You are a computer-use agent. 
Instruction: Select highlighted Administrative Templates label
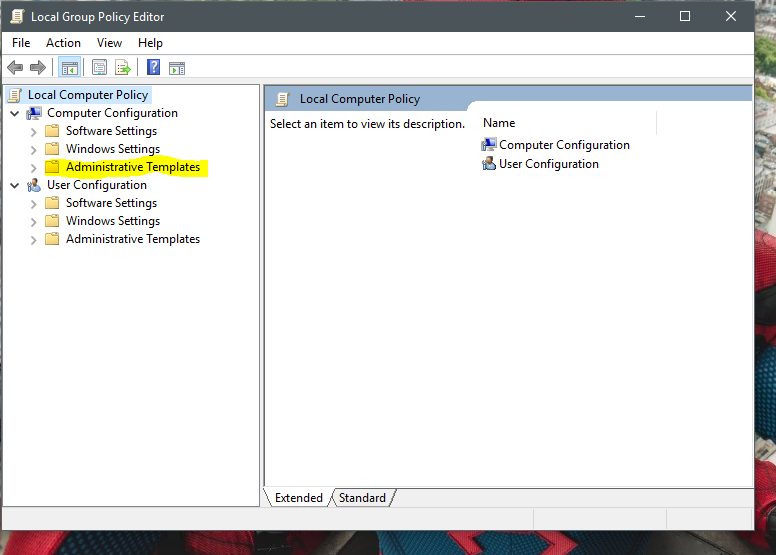pos(133,167)
